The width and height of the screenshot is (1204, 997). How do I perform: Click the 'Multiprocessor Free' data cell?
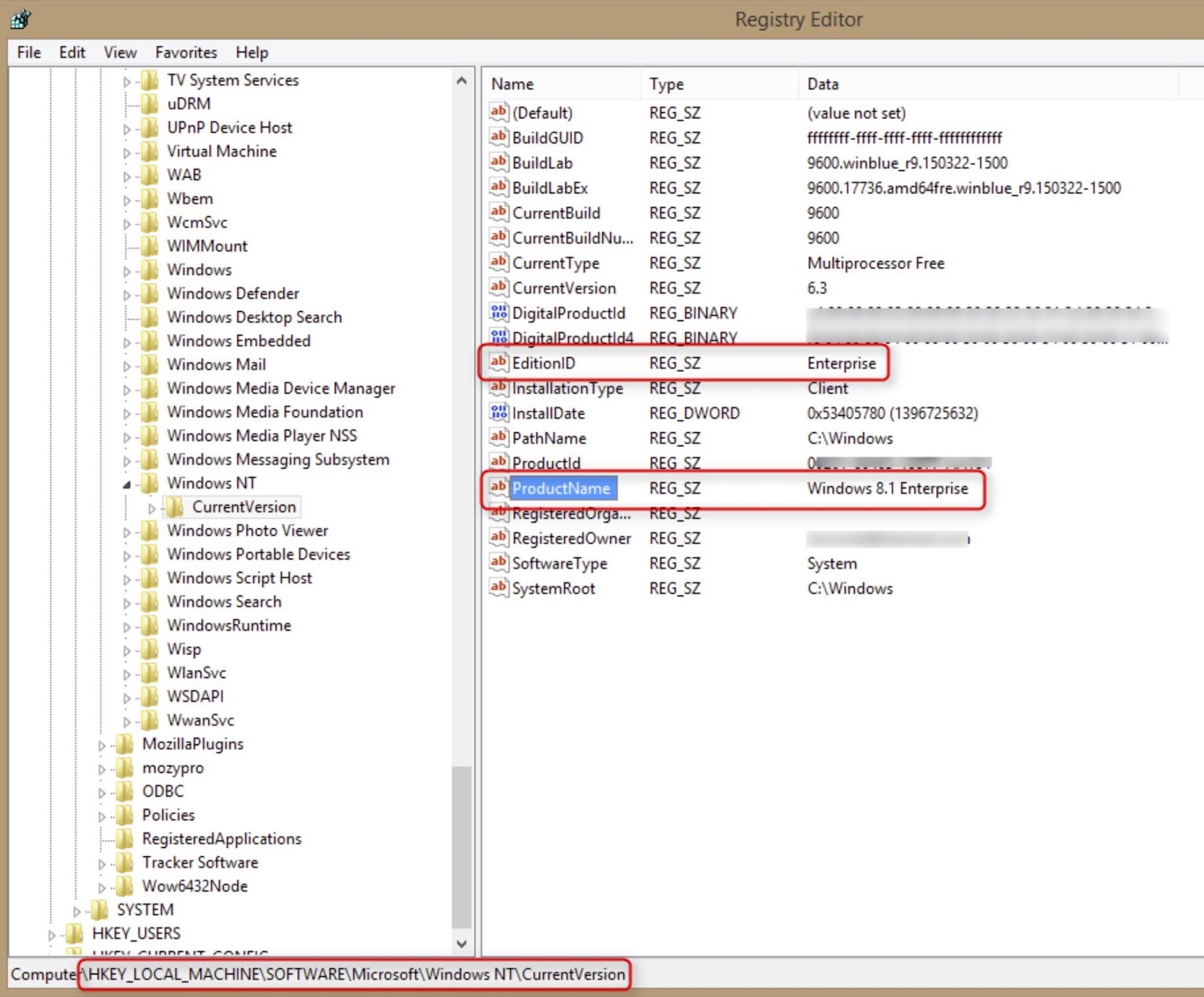[876, 263]
